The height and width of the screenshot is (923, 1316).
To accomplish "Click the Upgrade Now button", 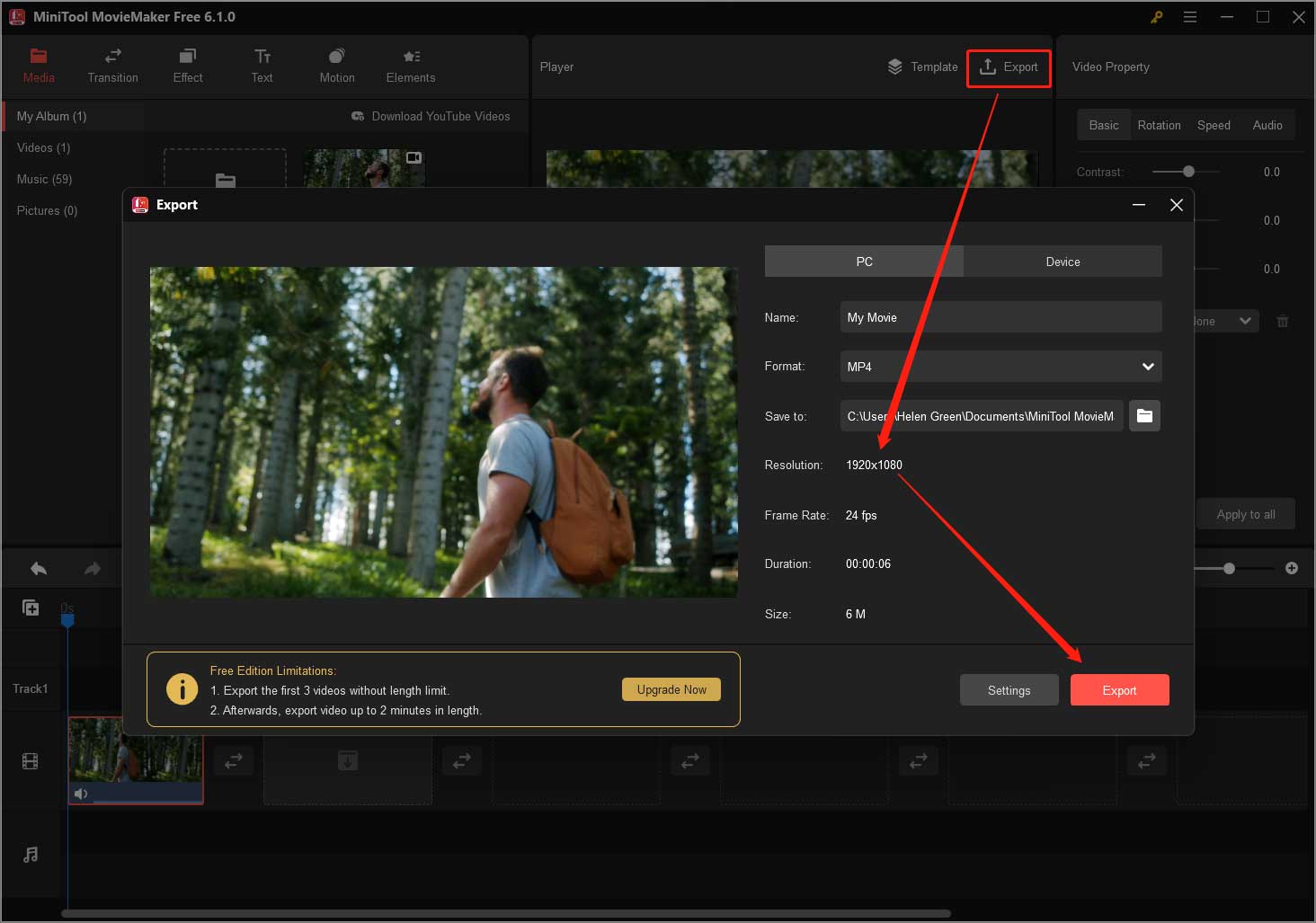I will point(671,689).
